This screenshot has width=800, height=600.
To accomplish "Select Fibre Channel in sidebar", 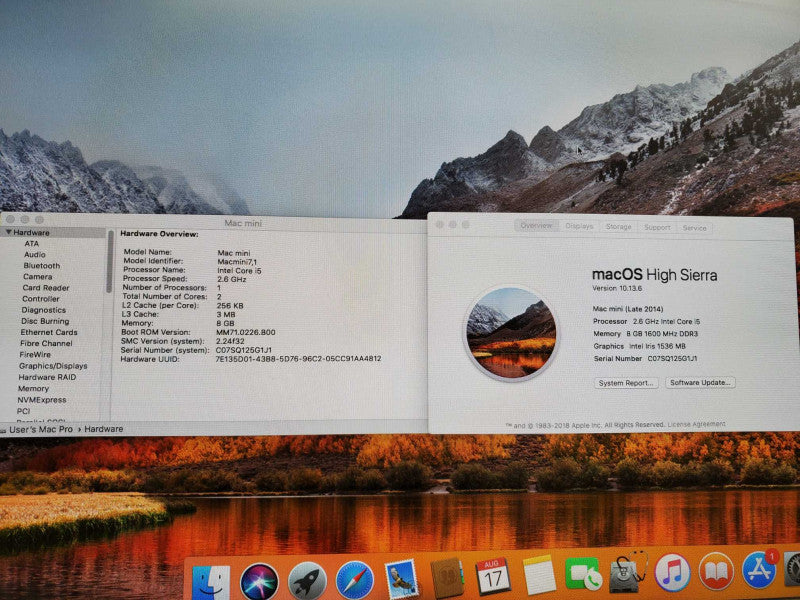I will 46,343.
